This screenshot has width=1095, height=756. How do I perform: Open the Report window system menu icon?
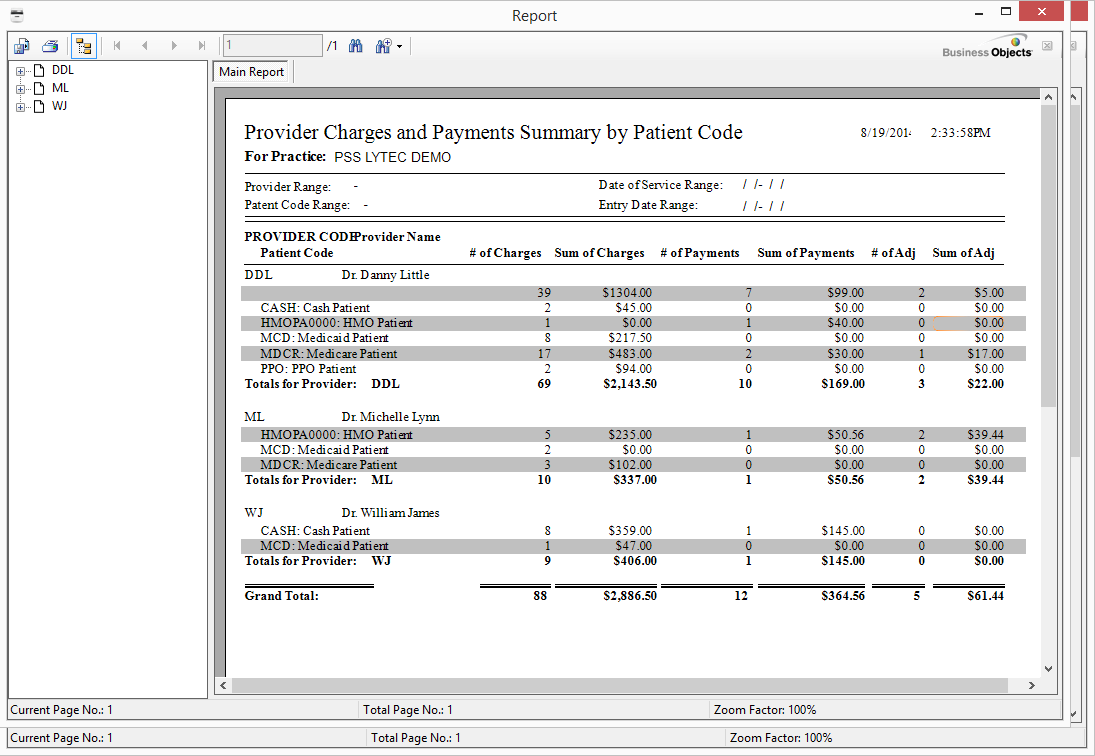click(x=17, y=15)
